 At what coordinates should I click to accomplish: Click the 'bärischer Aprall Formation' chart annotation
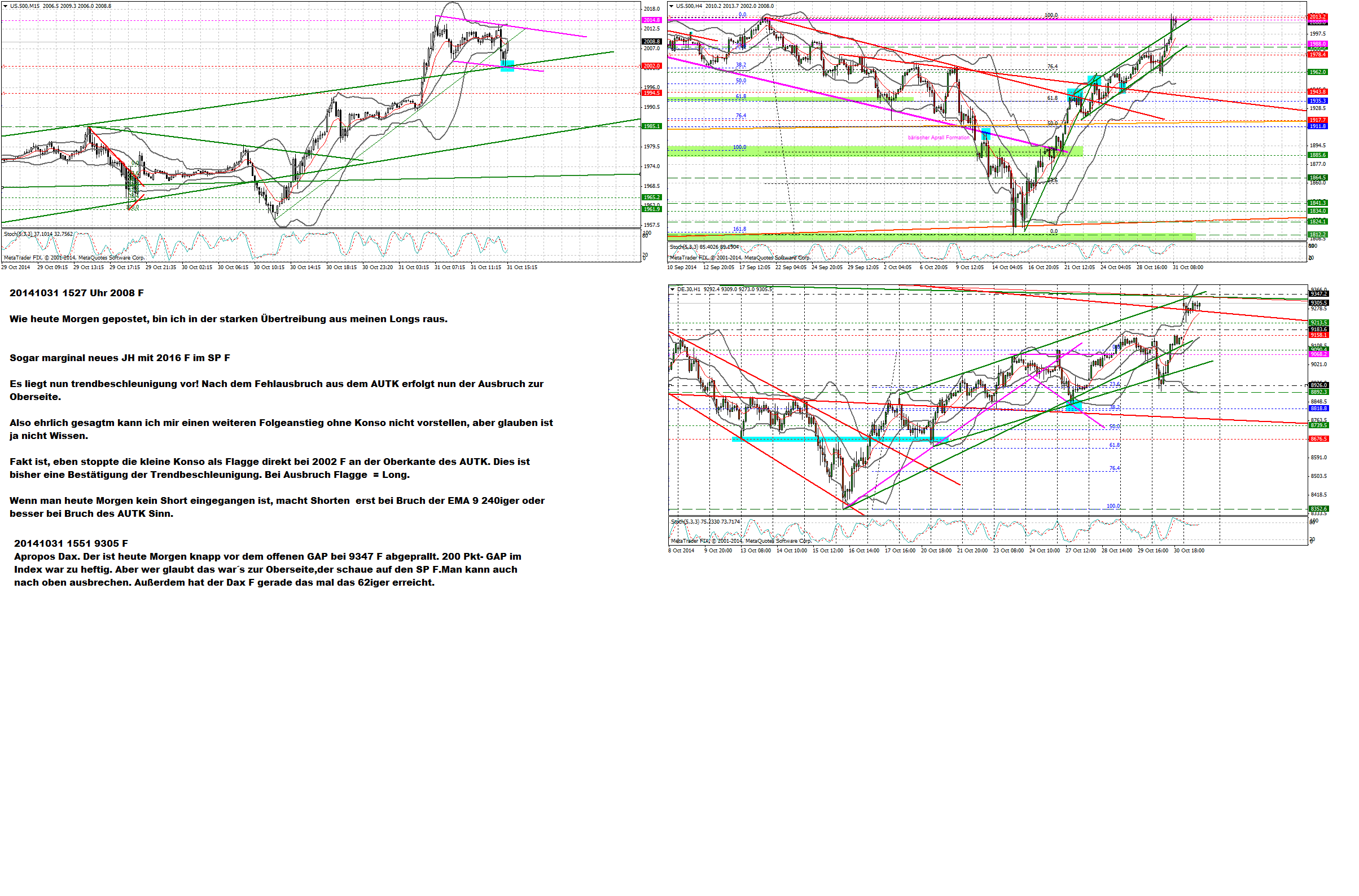tap(939, 138)
